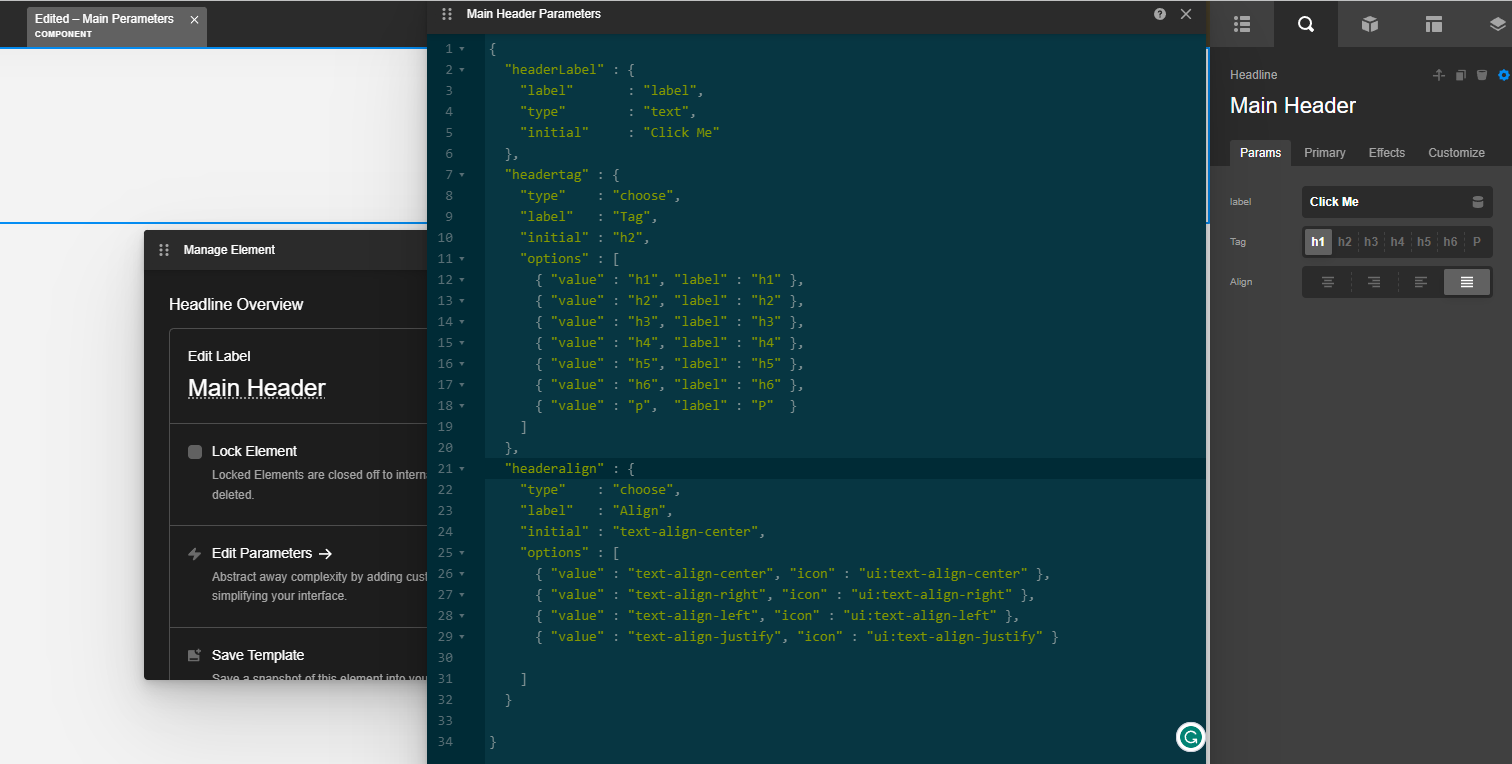
Task: Fold the headeralign block at line 21
Action: [461, 469]
